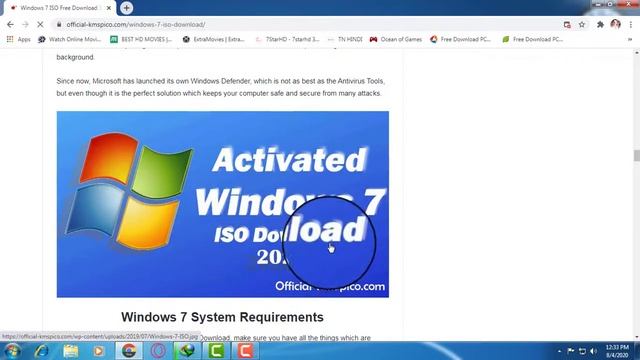Click the Activated Windows 7 ISO image
Screen dimensions: 640x360
point(222,204)
